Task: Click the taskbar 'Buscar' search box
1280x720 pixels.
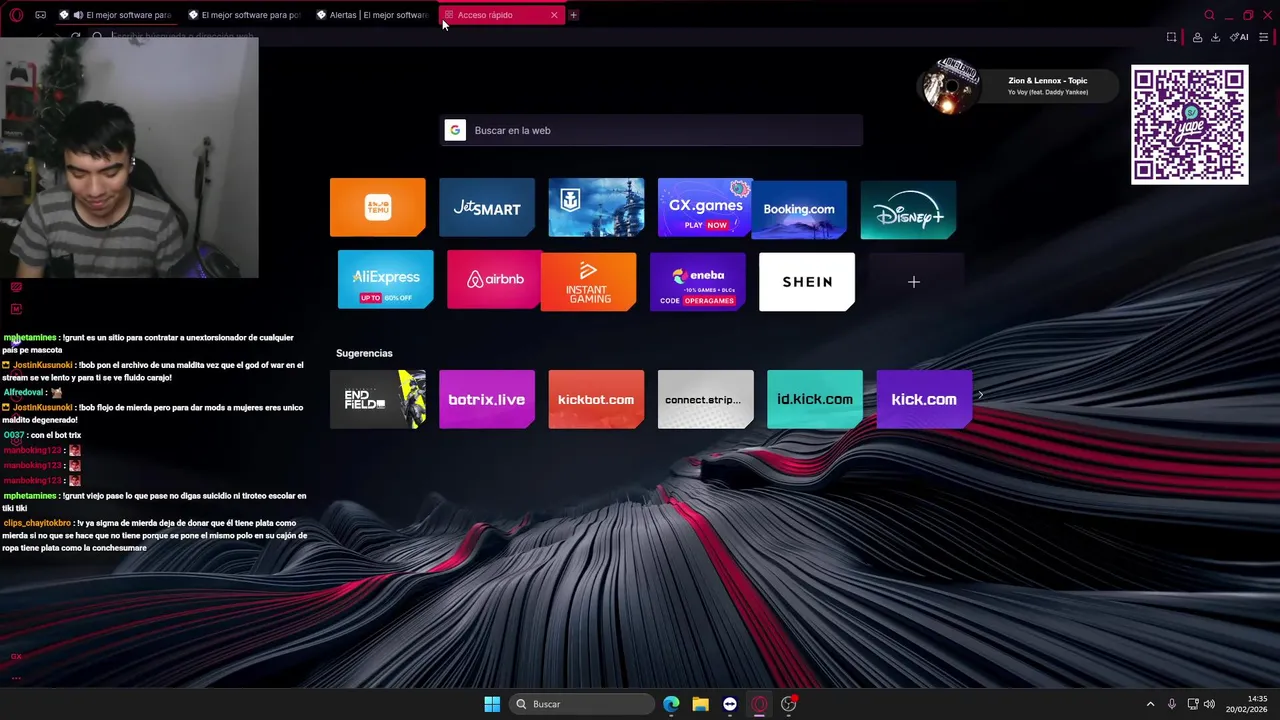Action: pyautogui.click(x=581, y=704)
